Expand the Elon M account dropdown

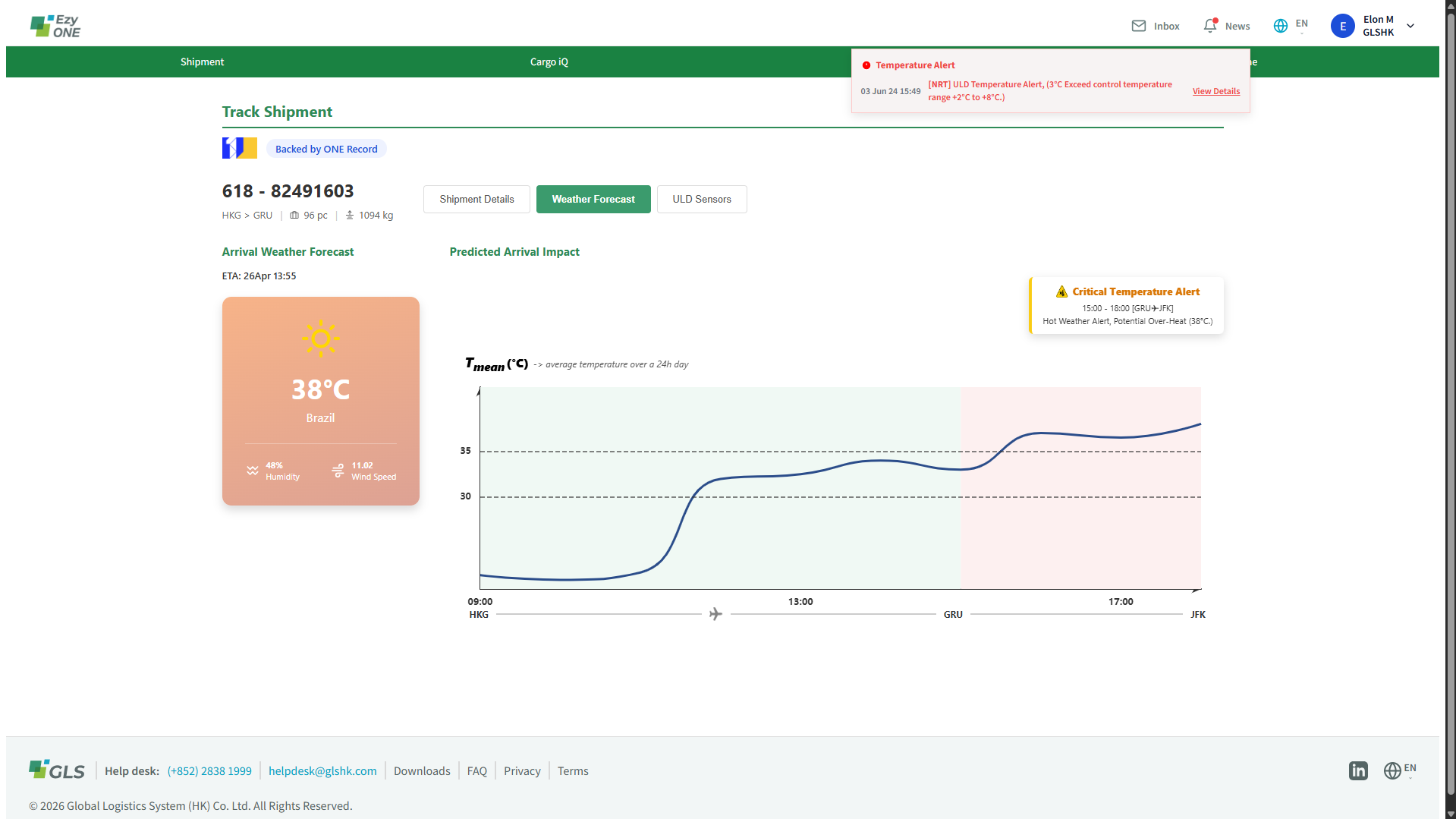[1410, 26]
